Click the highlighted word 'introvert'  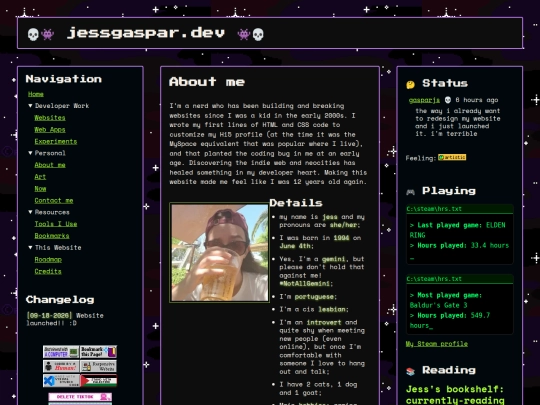[324, 322]
